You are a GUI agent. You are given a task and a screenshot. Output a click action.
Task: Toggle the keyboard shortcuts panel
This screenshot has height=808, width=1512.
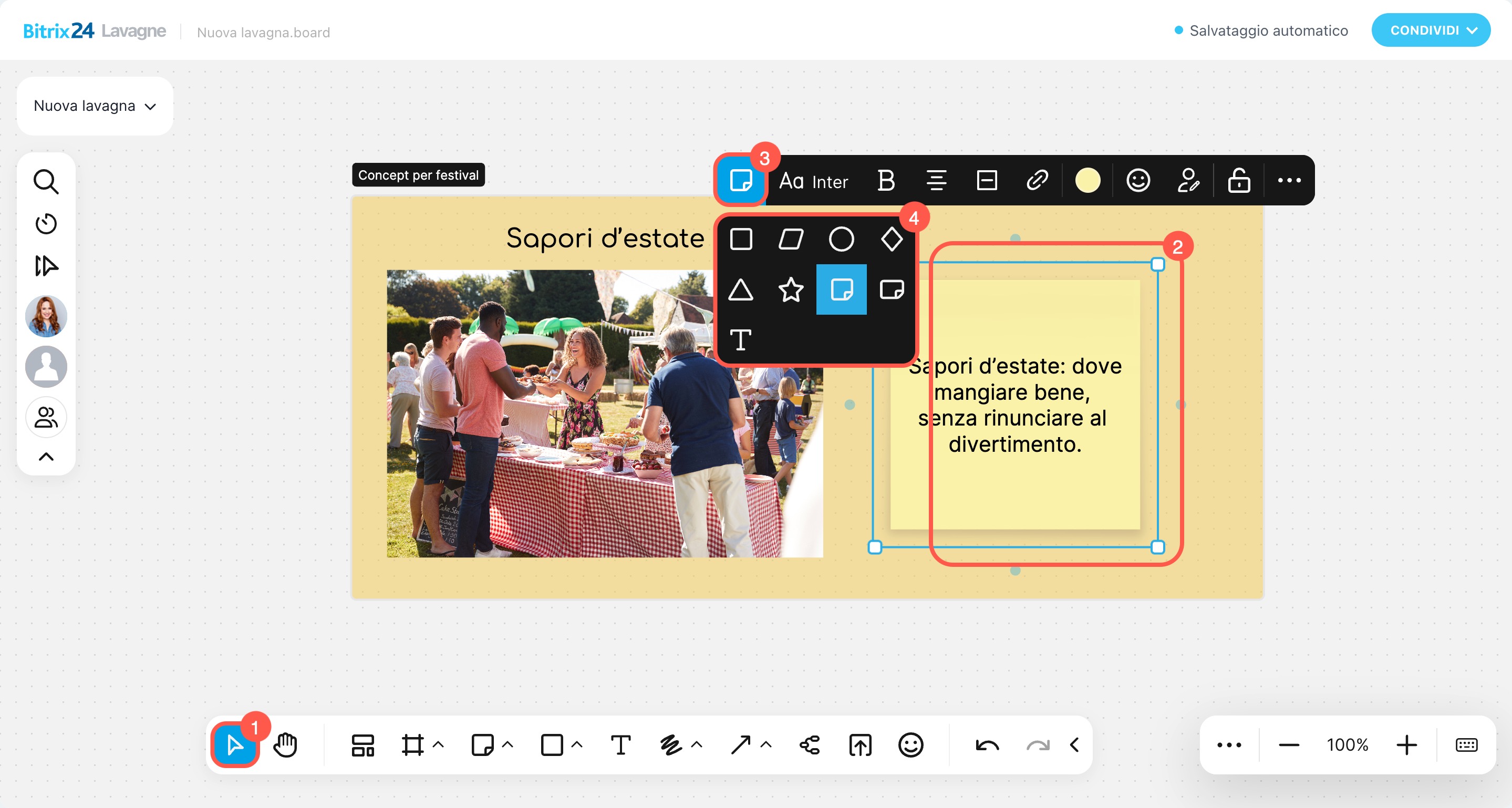pyautogui.click(x=1466, y=745)
